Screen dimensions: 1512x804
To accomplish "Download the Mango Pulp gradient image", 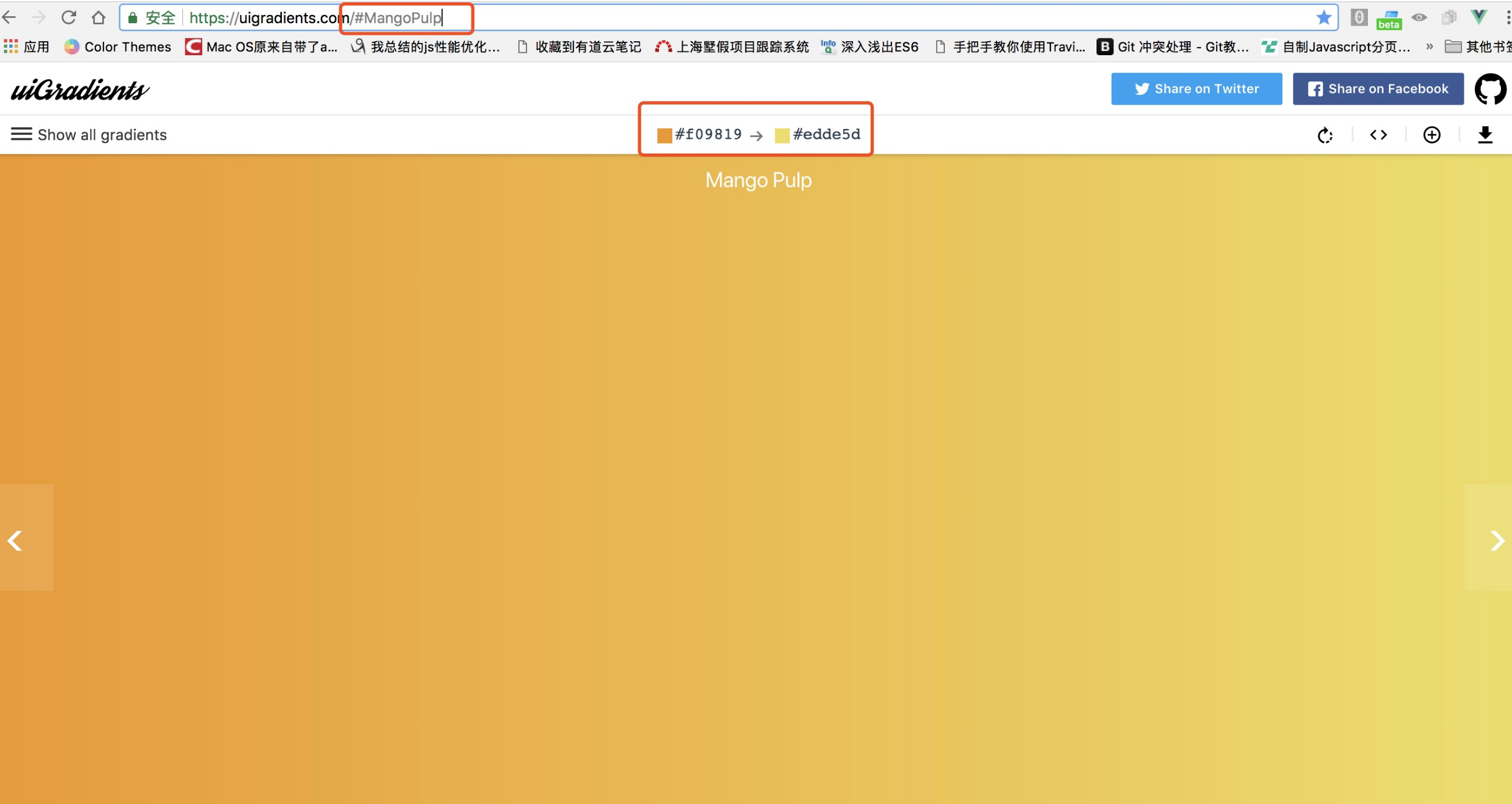I will (1485, 134).
